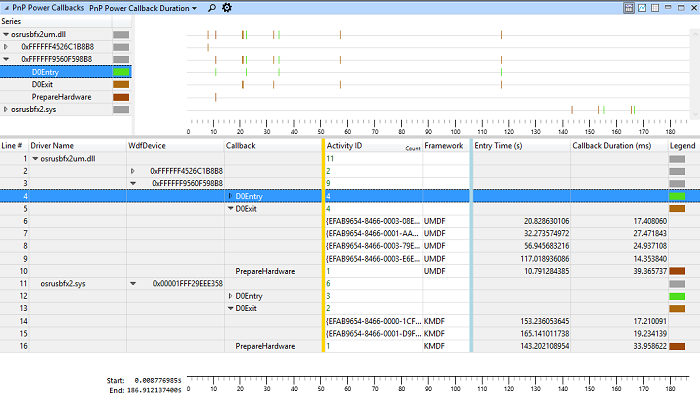Expand D0Entry on line 4

pyautogui.click(x=230, y=196)
